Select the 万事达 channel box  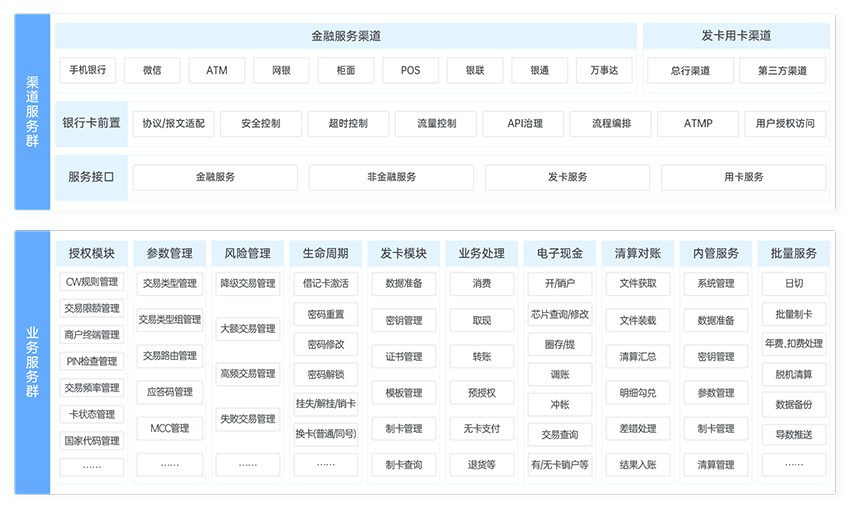pos(604,70)
